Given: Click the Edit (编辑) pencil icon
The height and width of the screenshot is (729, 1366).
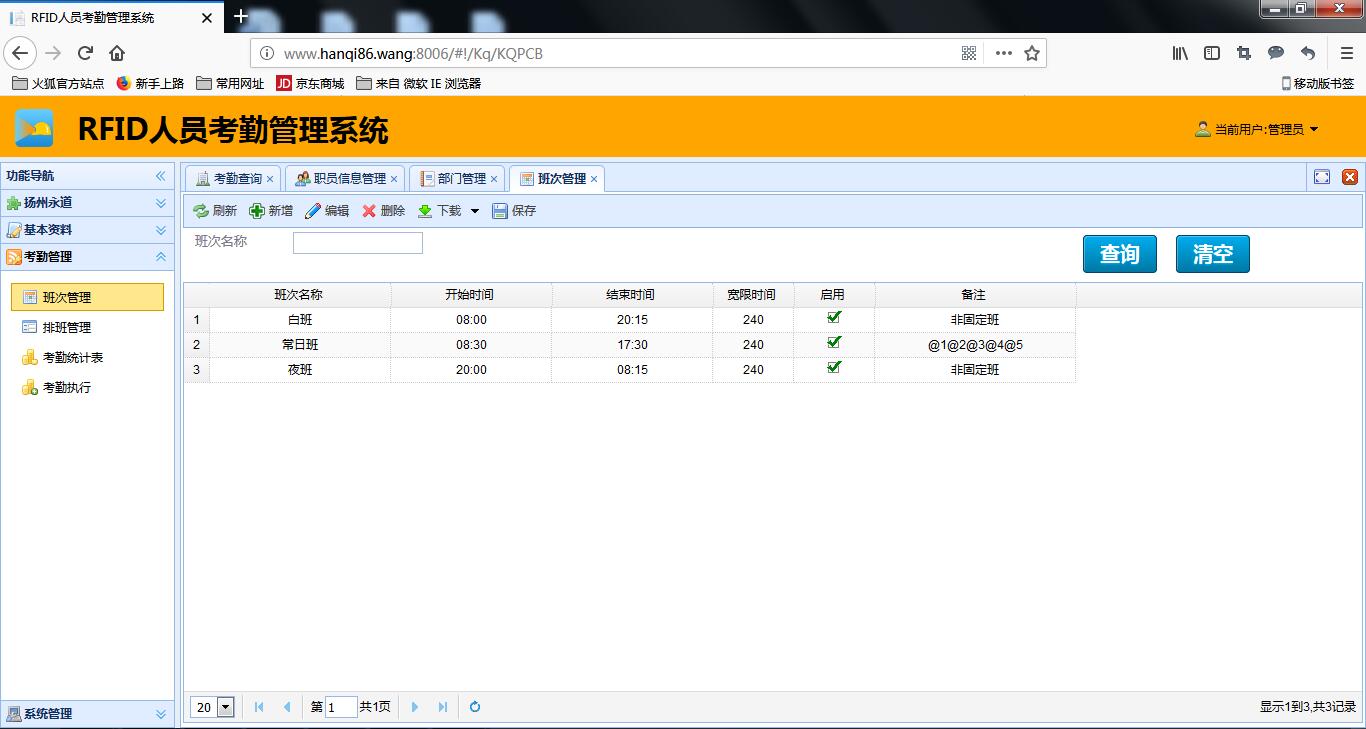Looking at the screenshot, I should click(x=313, y=211).
